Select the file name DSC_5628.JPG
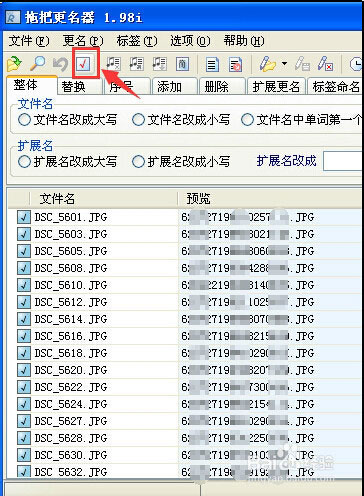The width and height of the screenshot is (364, 496). point(71,438)
